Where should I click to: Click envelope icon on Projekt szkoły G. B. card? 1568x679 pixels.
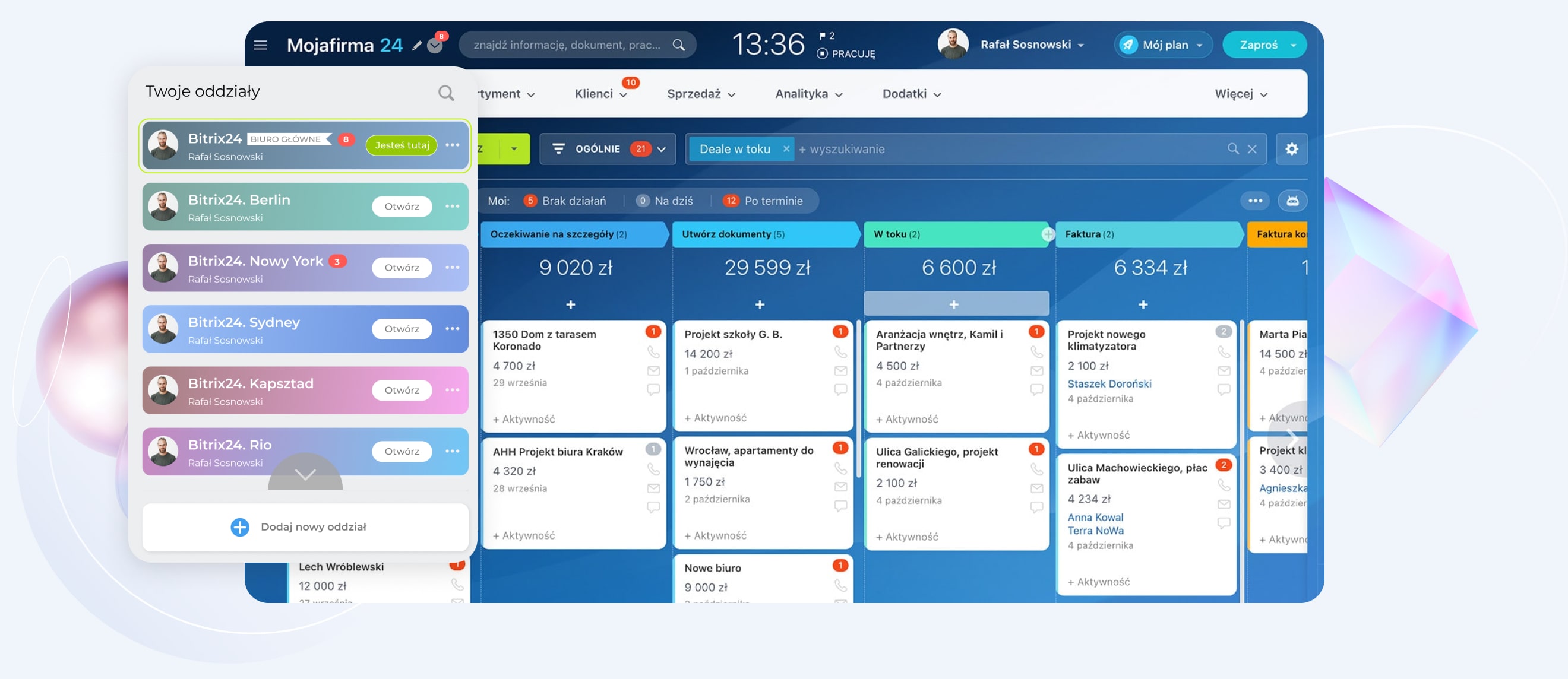point(840,370)
